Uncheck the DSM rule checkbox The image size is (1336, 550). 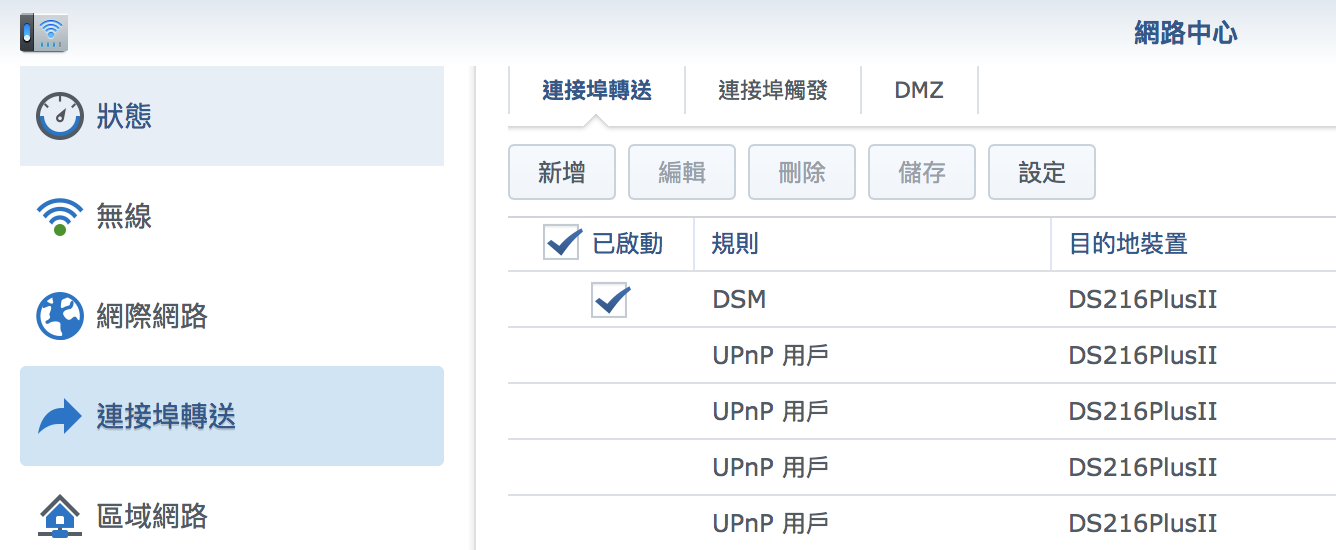pos(610,299)
